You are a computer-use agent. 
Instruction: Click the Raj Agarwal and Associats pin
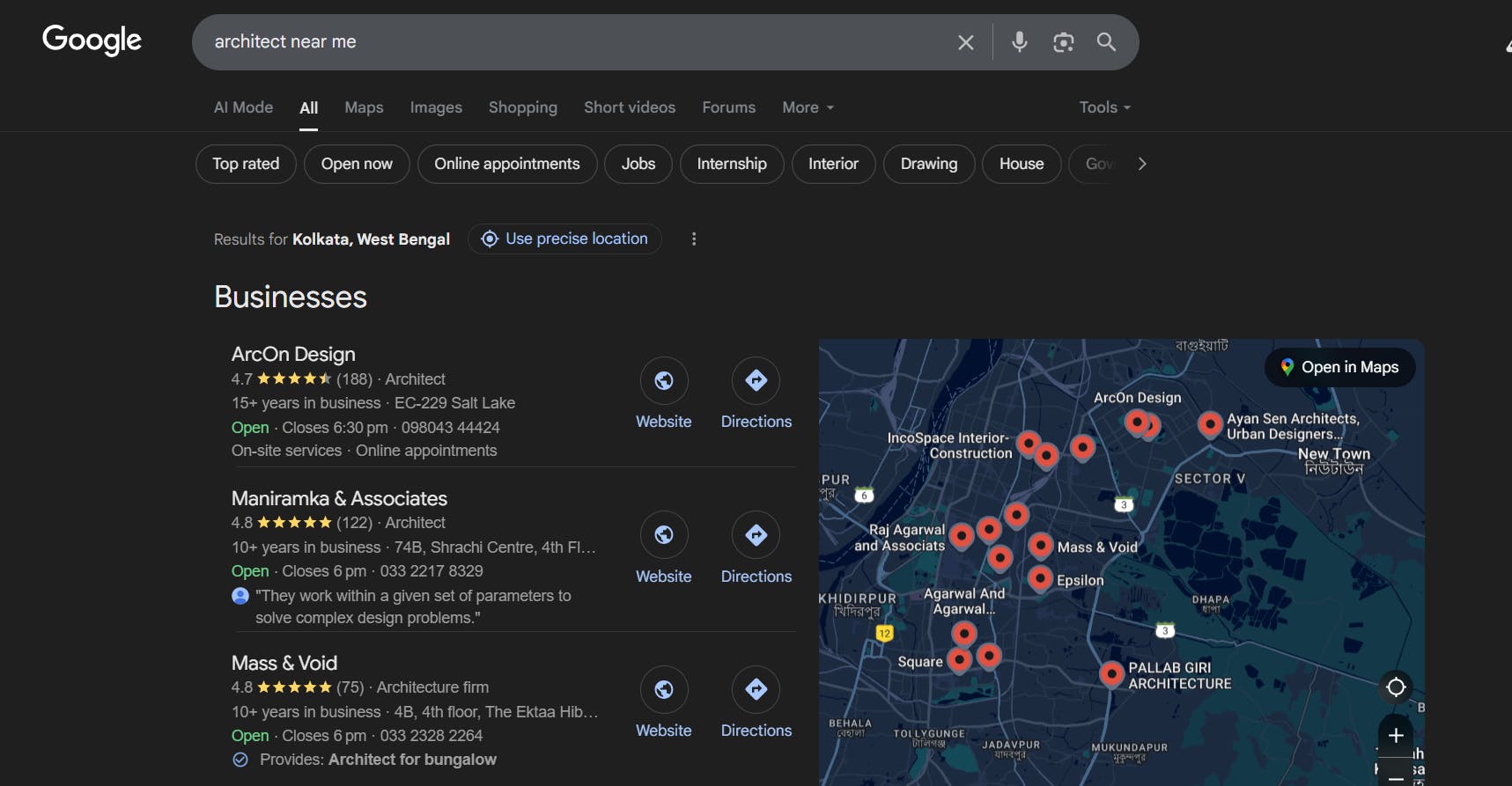point(962,536)
